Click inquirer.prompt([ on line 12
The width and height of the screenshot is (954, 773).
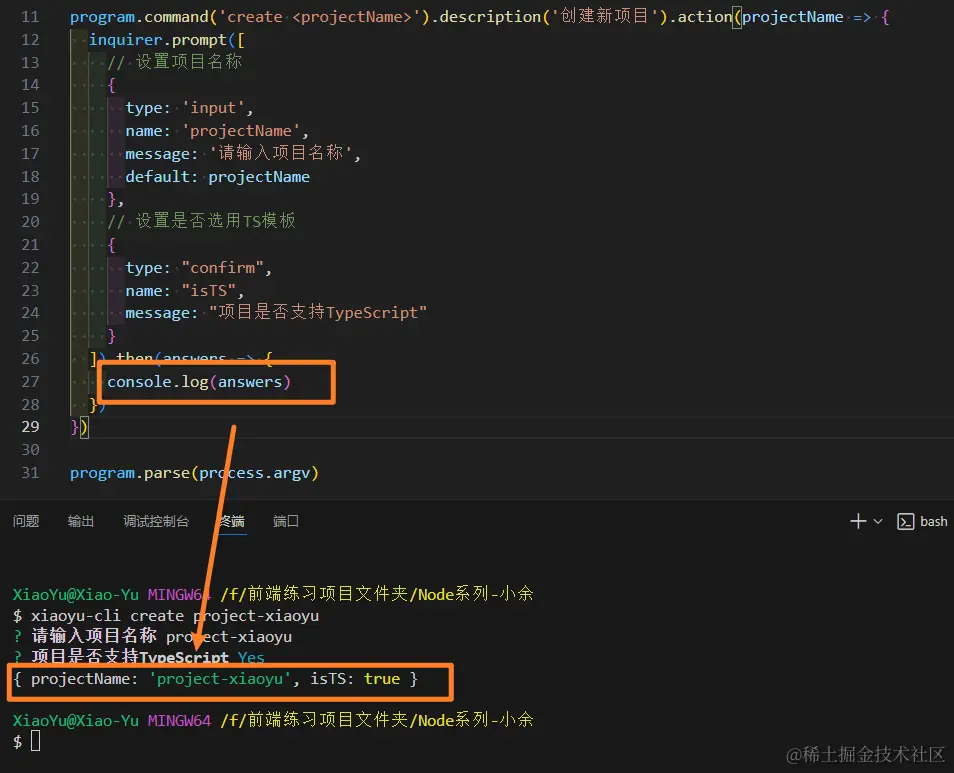tap(167, 40)
